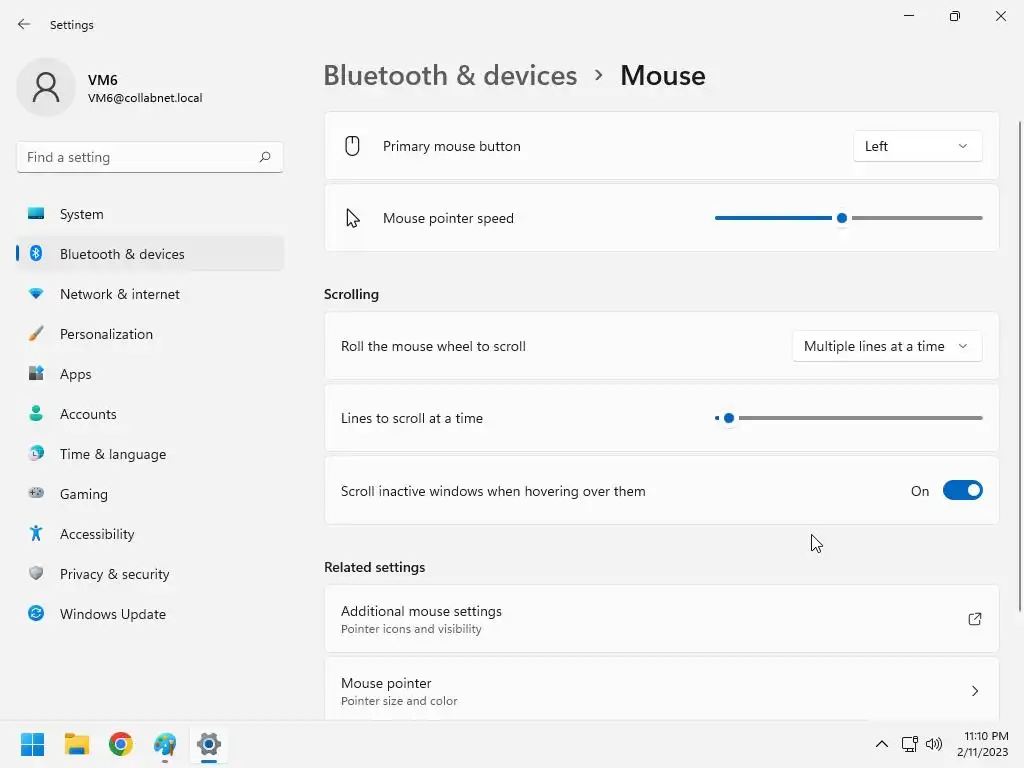Click the taskbar volume speaker icon
The image size is (1024, 768).
point(935,744)
